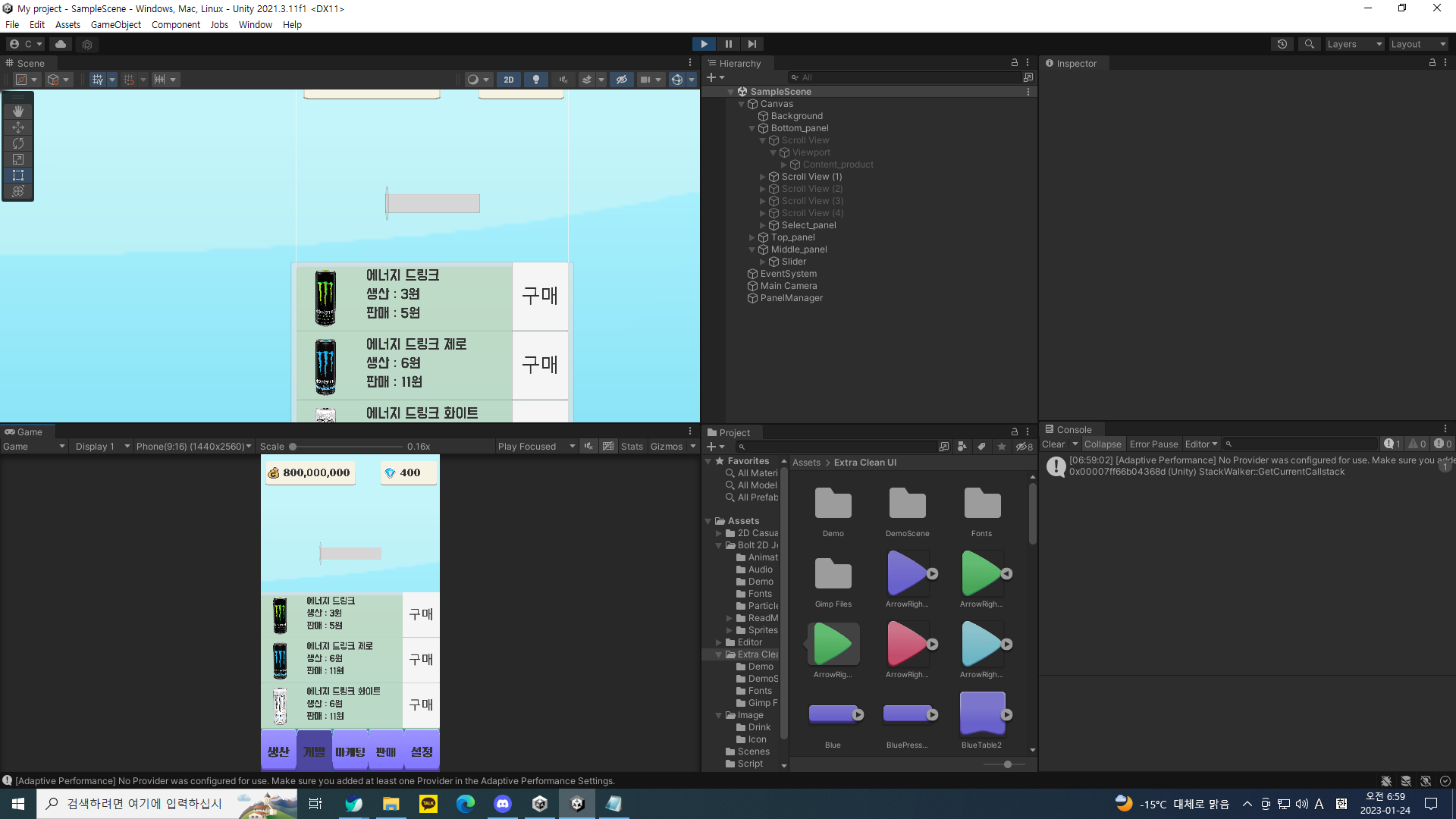Select the Hand tool in Scene view
1456x819 pixels.
point(18,111)
